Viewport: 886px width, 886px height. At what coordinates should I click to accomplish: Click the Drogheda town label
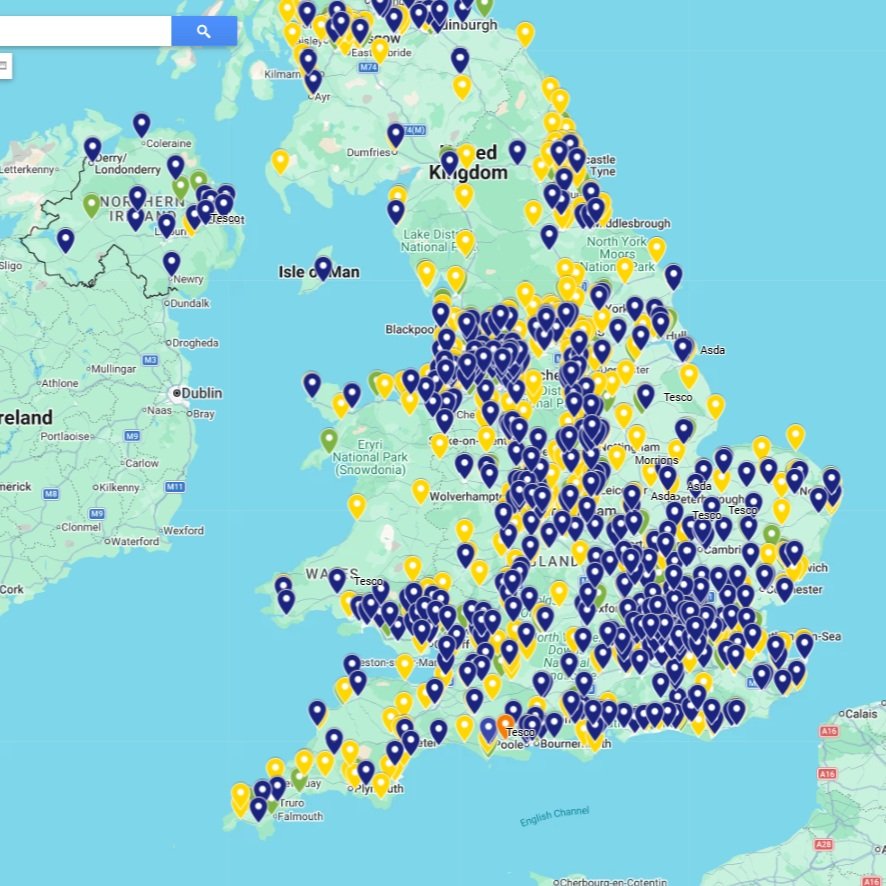pyautogui.click(x=196, y=343)
